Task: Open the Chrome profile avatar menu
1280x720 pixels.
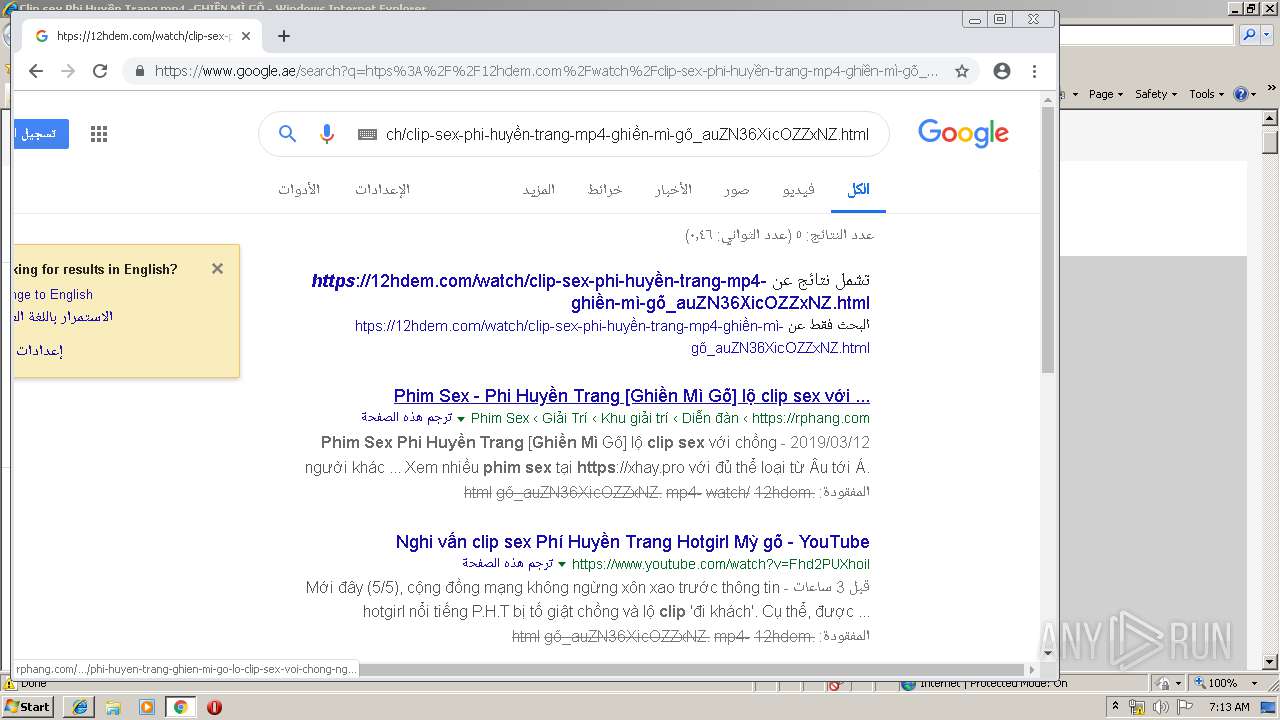Action: pyautogui.click(x=1001, y=71)
